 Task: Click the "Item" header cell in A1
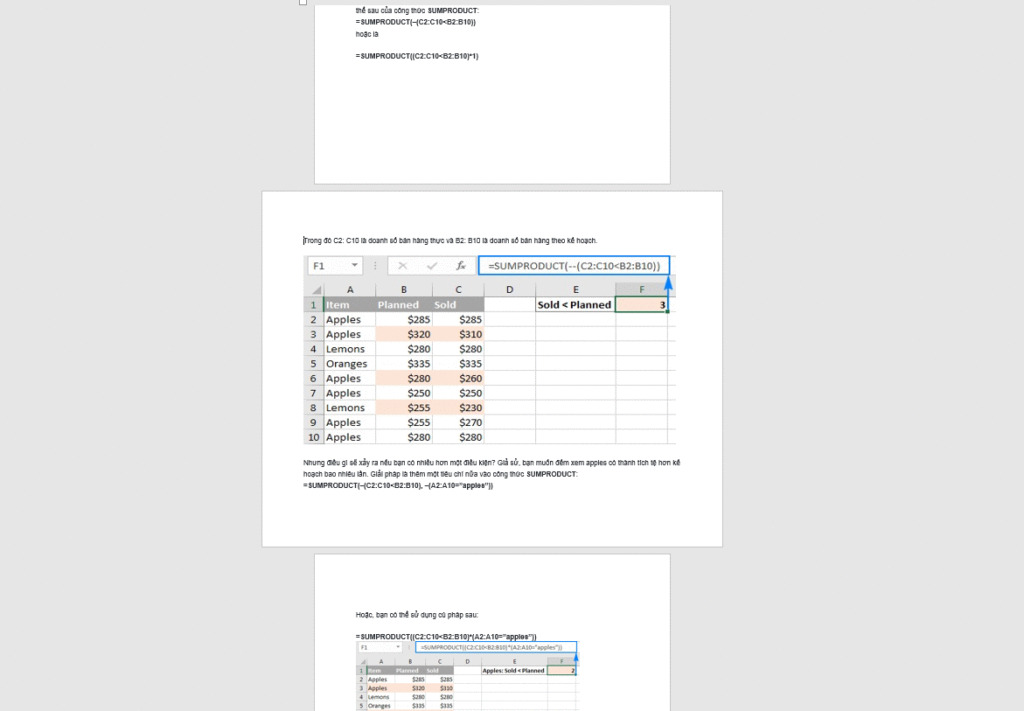pyautogui.click(x=349, y=305)
